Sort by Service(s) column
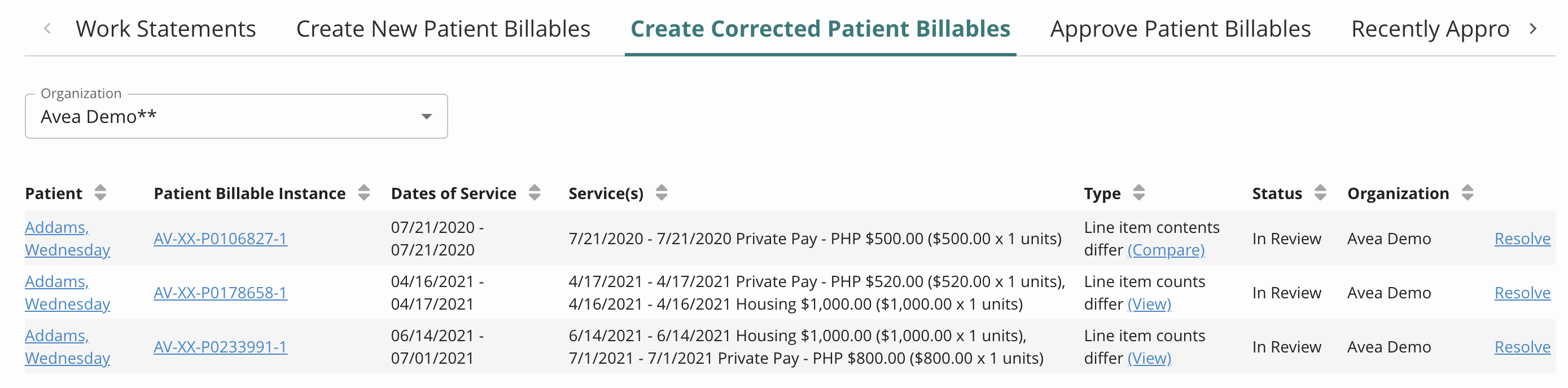 coord(662,193)
